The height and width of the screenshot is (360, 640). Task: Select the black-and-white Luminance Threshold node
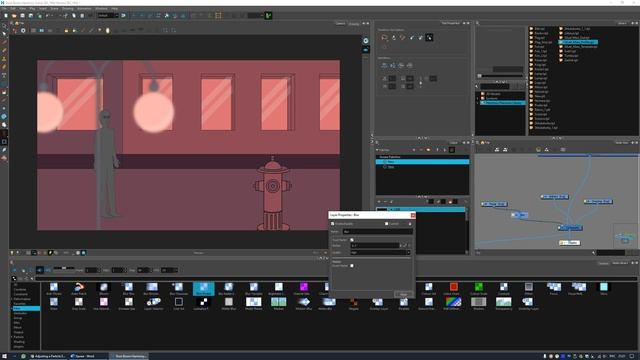[x=203, y=303]
